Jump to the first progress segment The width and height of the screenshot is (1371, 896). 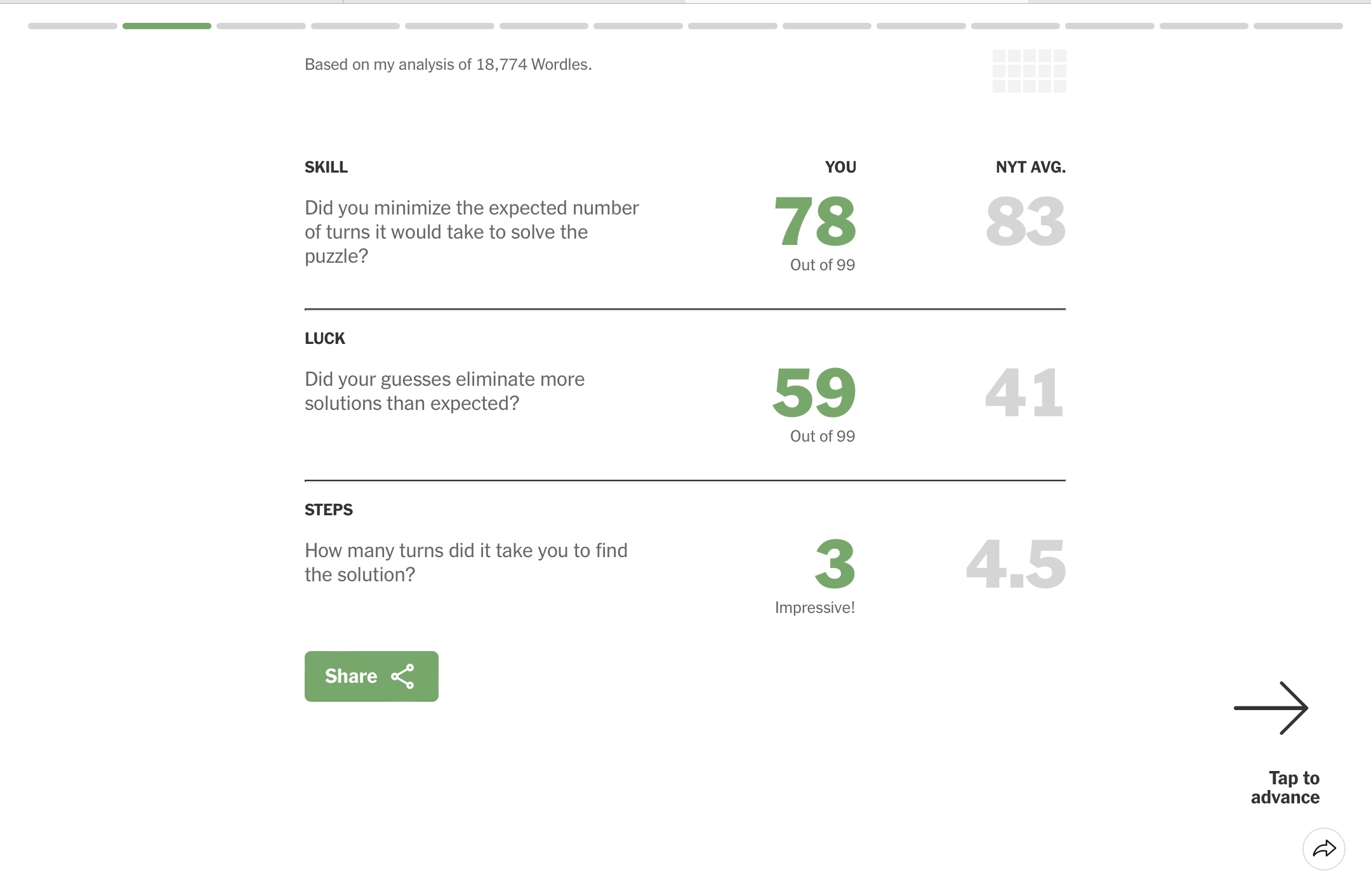(x=72, y=26)
